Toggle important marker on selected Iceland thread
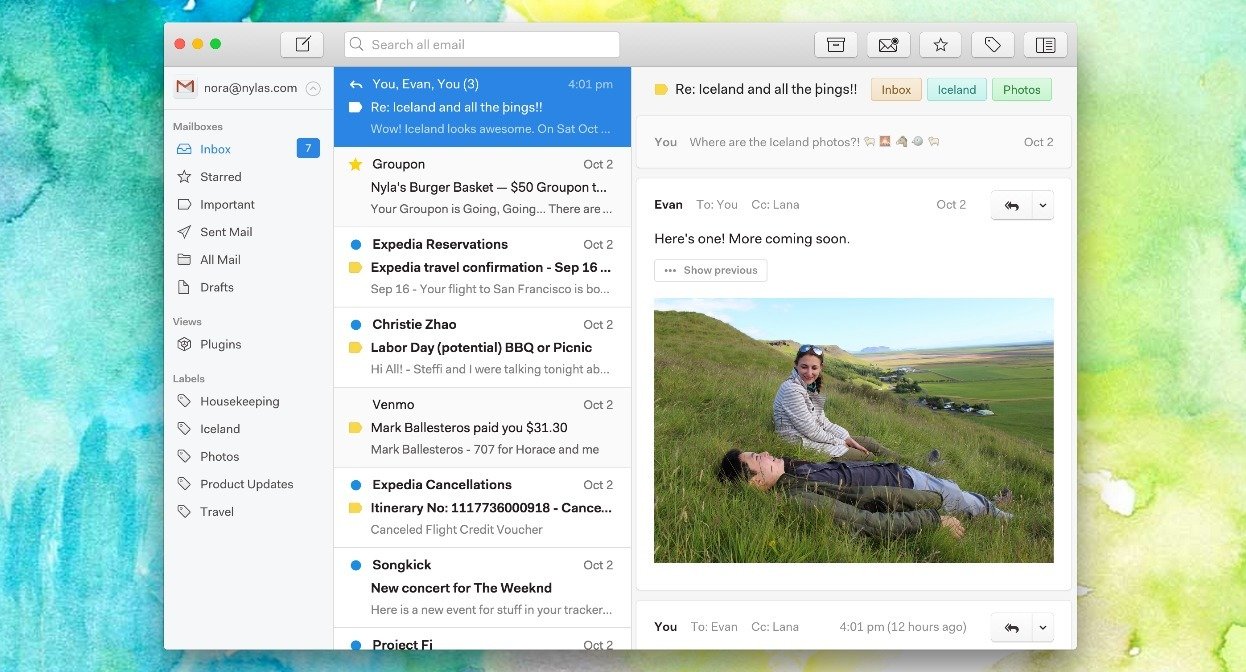 pyautogui.click(x=355, y=107)
